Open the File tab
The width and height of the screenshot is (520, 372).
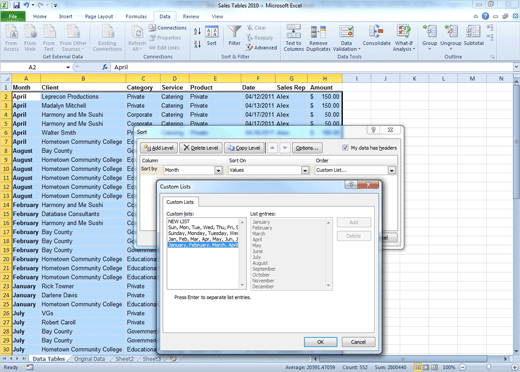click(13, 16)
